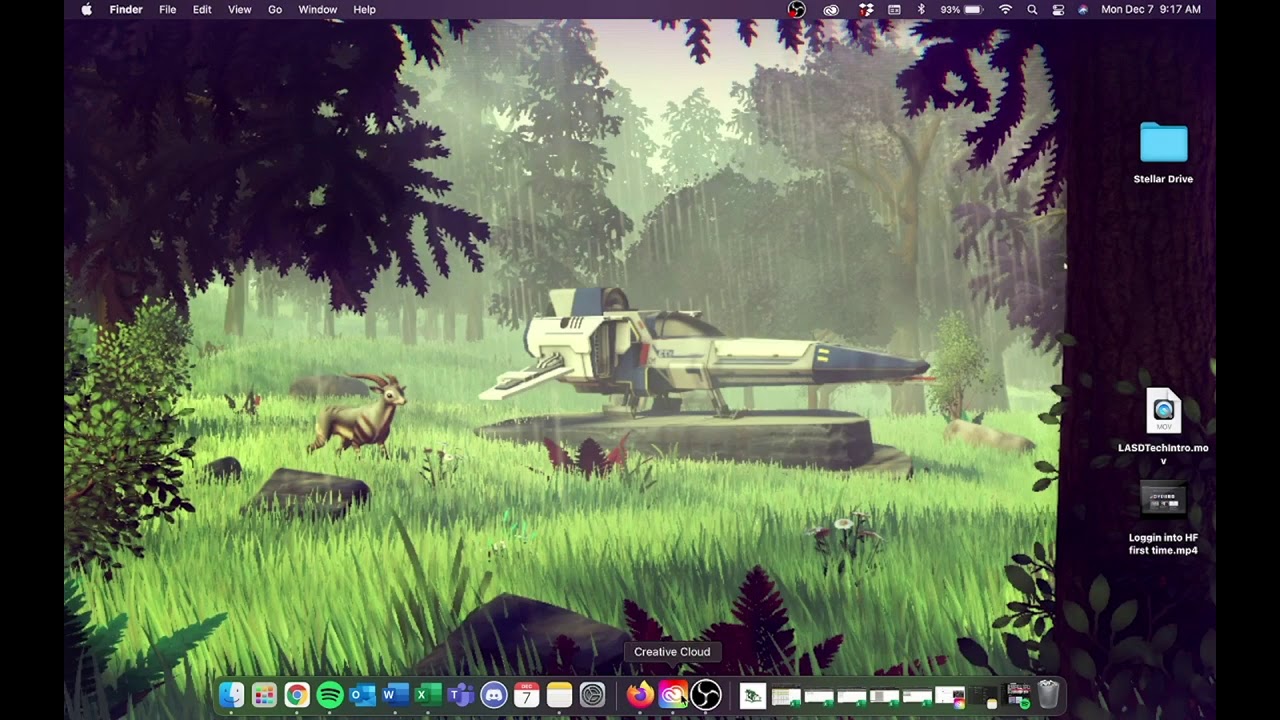Open Spotify from the Dock
Image resolution: width=1280 pixels, height=720 pixels.
pyautogui.click(x=330, y=694)
